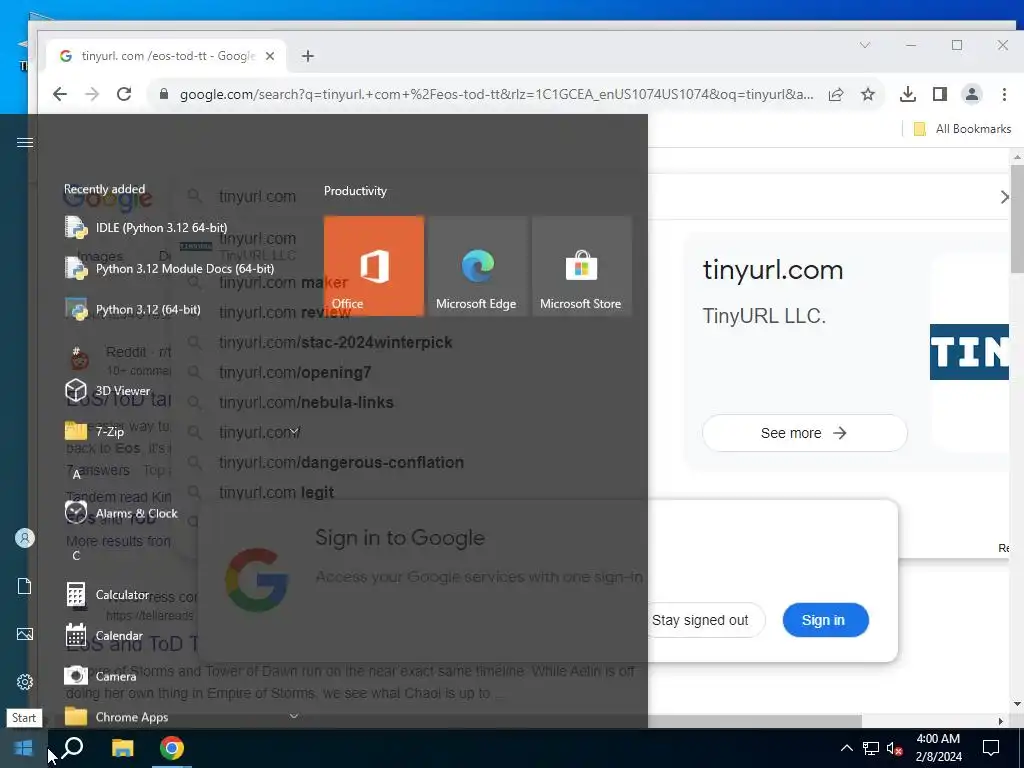The height and width of the screenshot is (768, 1024).
Task: Open Alarms & Clock app
Action: 121,513
